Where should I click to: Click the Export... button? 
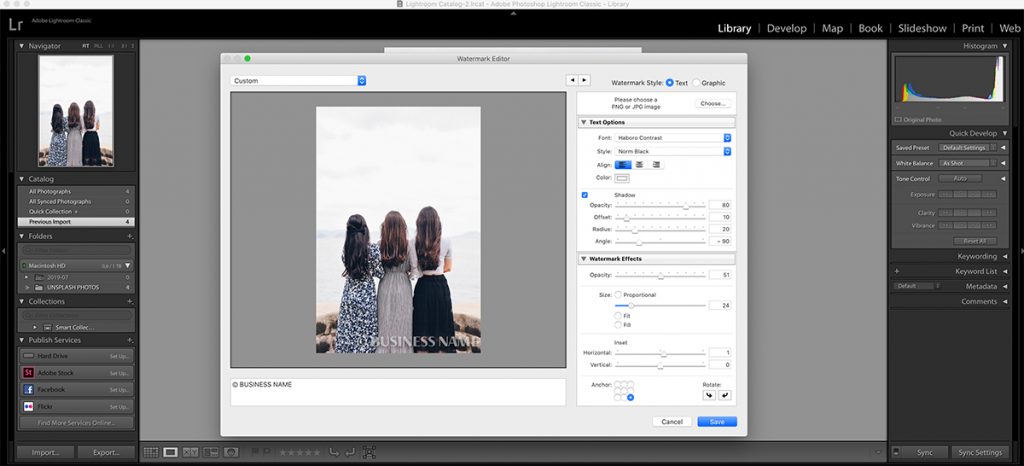click(106, 452)
